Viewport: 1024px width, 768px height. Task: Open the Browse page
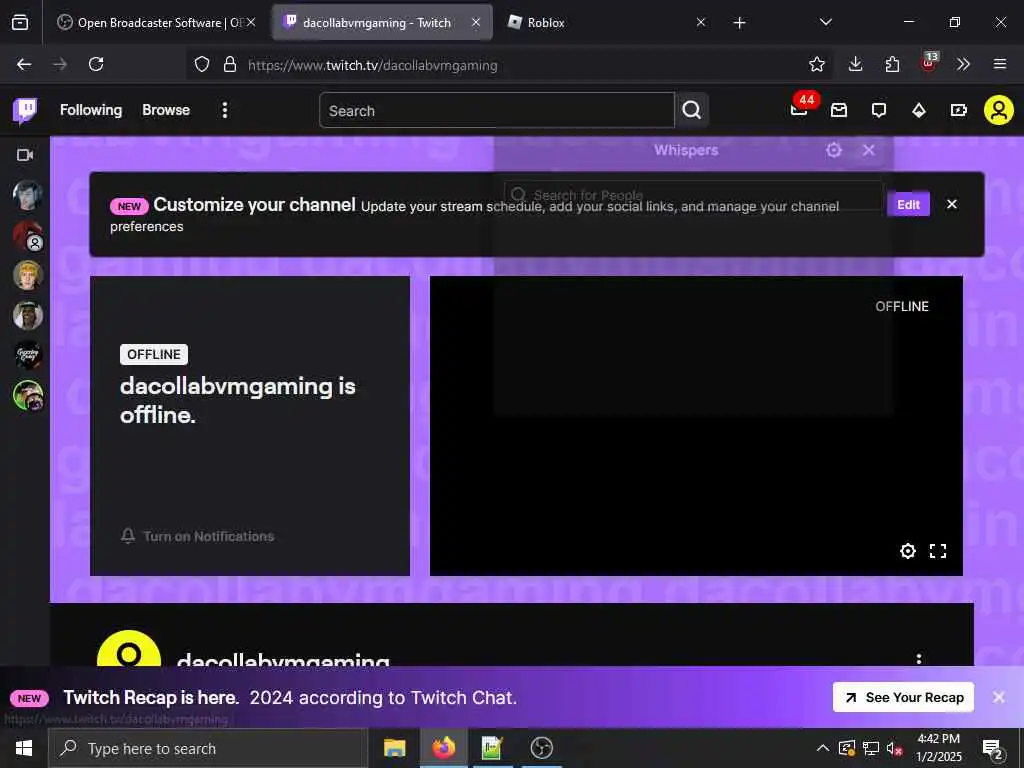point(166,110)
